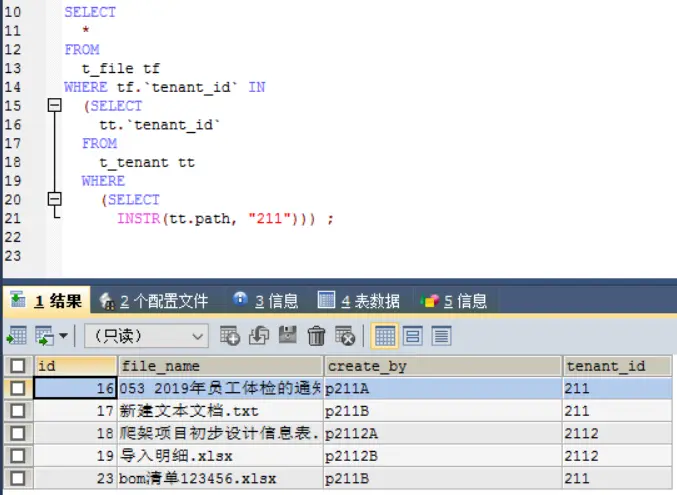This screenshot has height=495, width=677.
Task: Select the create_by cell p211A
Action: [443, 388]
